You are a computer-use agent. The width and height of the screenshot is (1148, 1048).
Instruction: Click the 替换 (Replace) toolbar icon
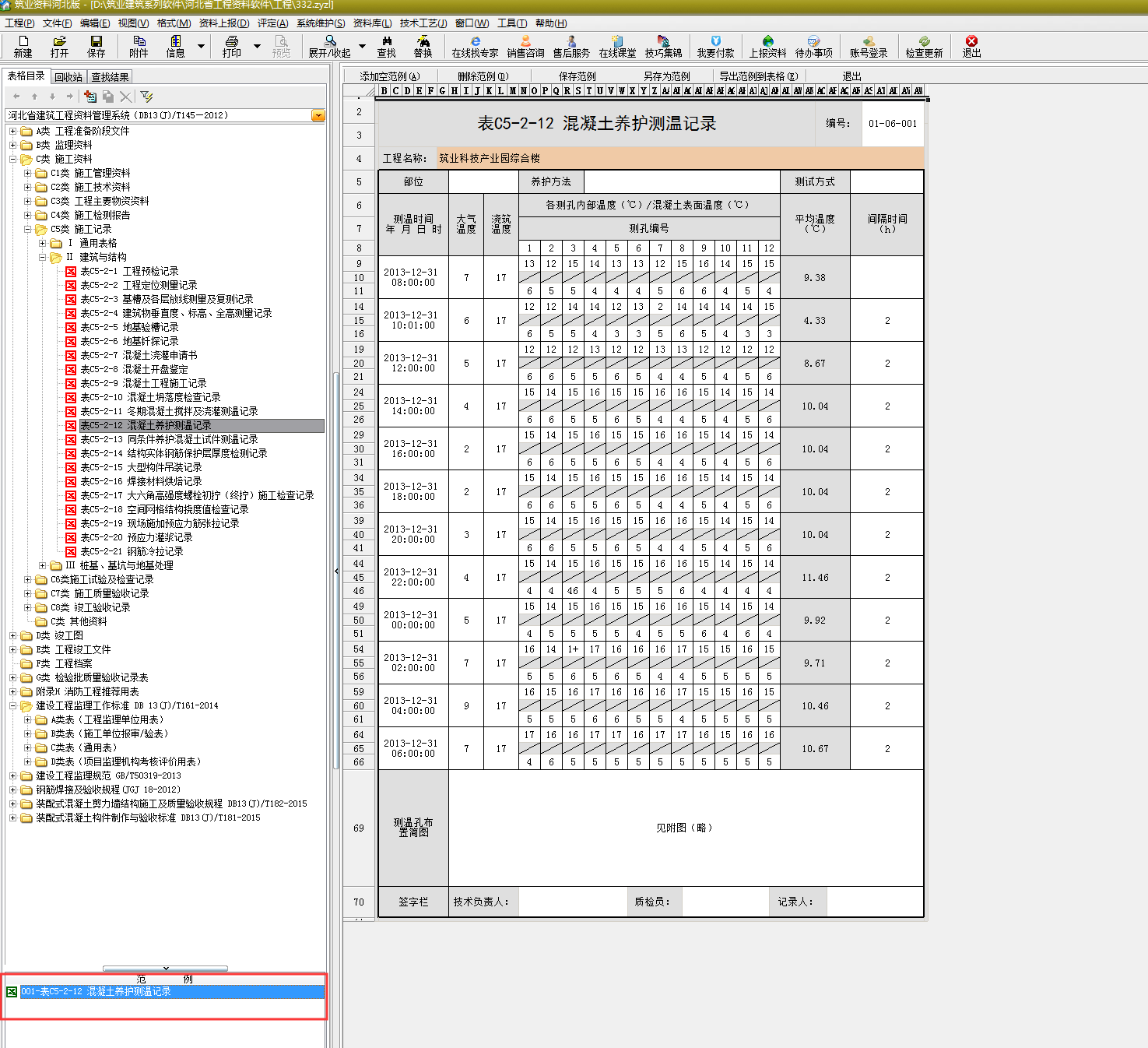423,47
